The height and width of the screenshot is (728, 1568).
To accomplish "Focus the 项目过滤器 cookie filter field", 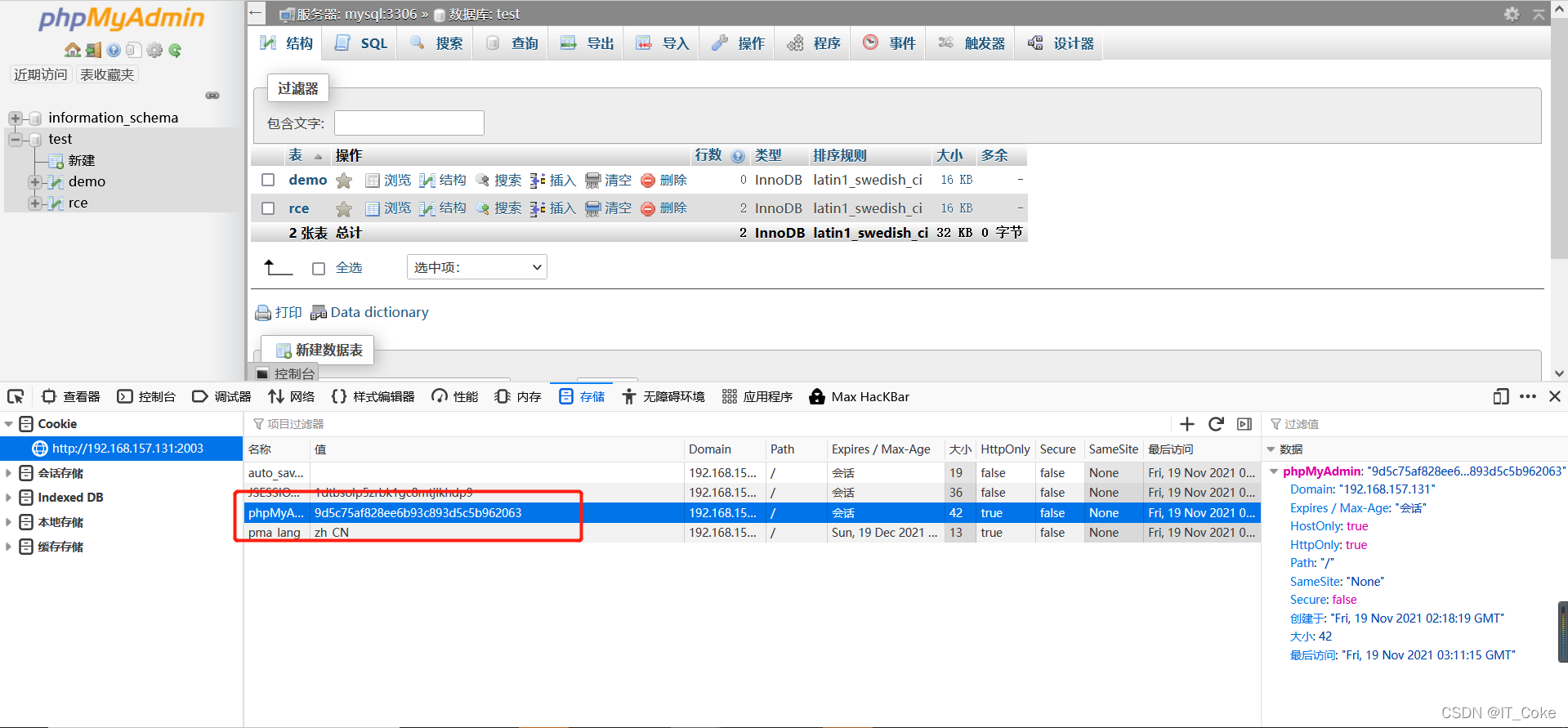I will click(711, 424).
